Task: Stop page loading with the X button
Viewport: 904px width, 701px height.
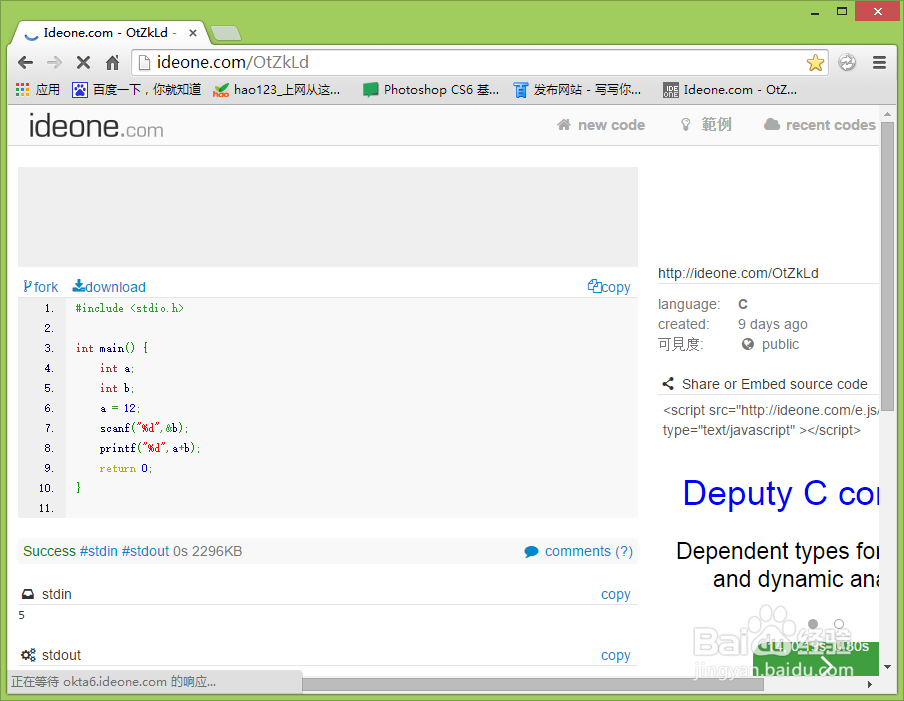Action: tap(83, 62)
